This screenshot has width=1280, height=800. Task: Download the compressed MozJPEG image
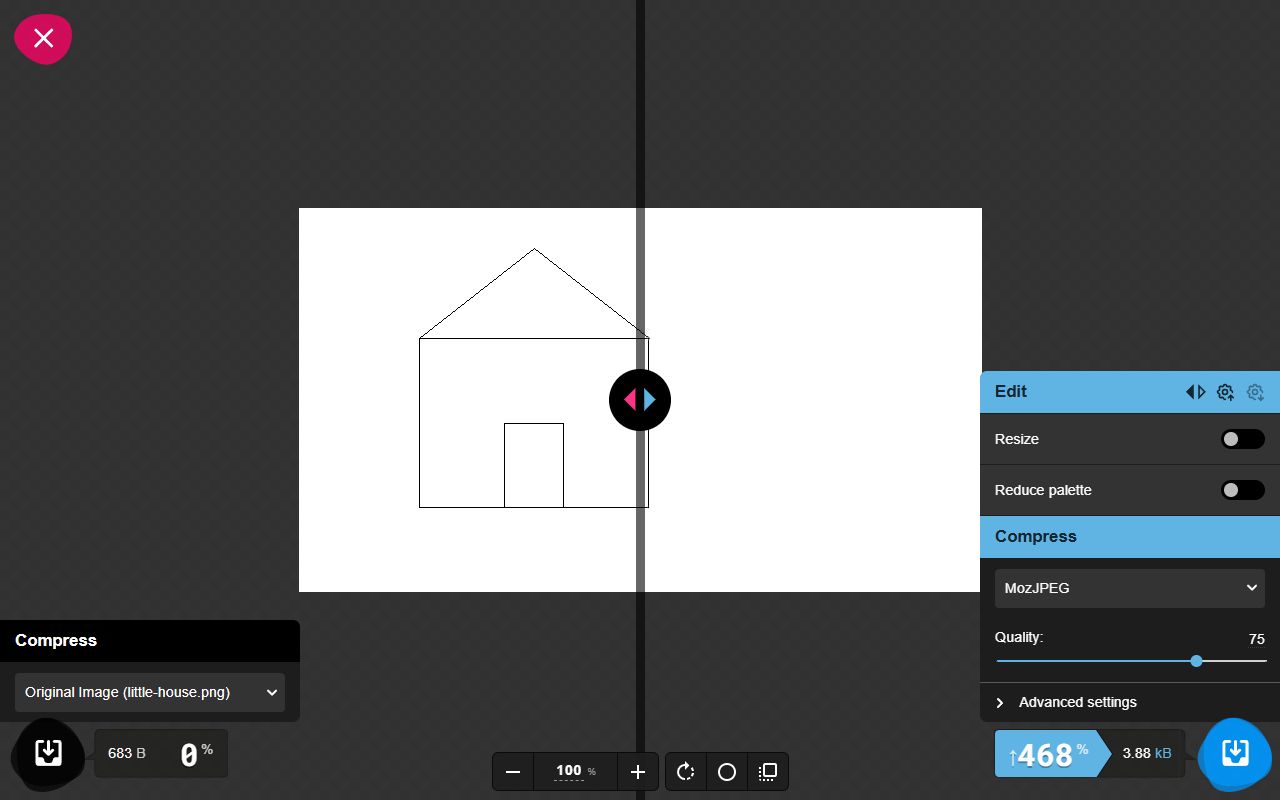pos(1235,753)
